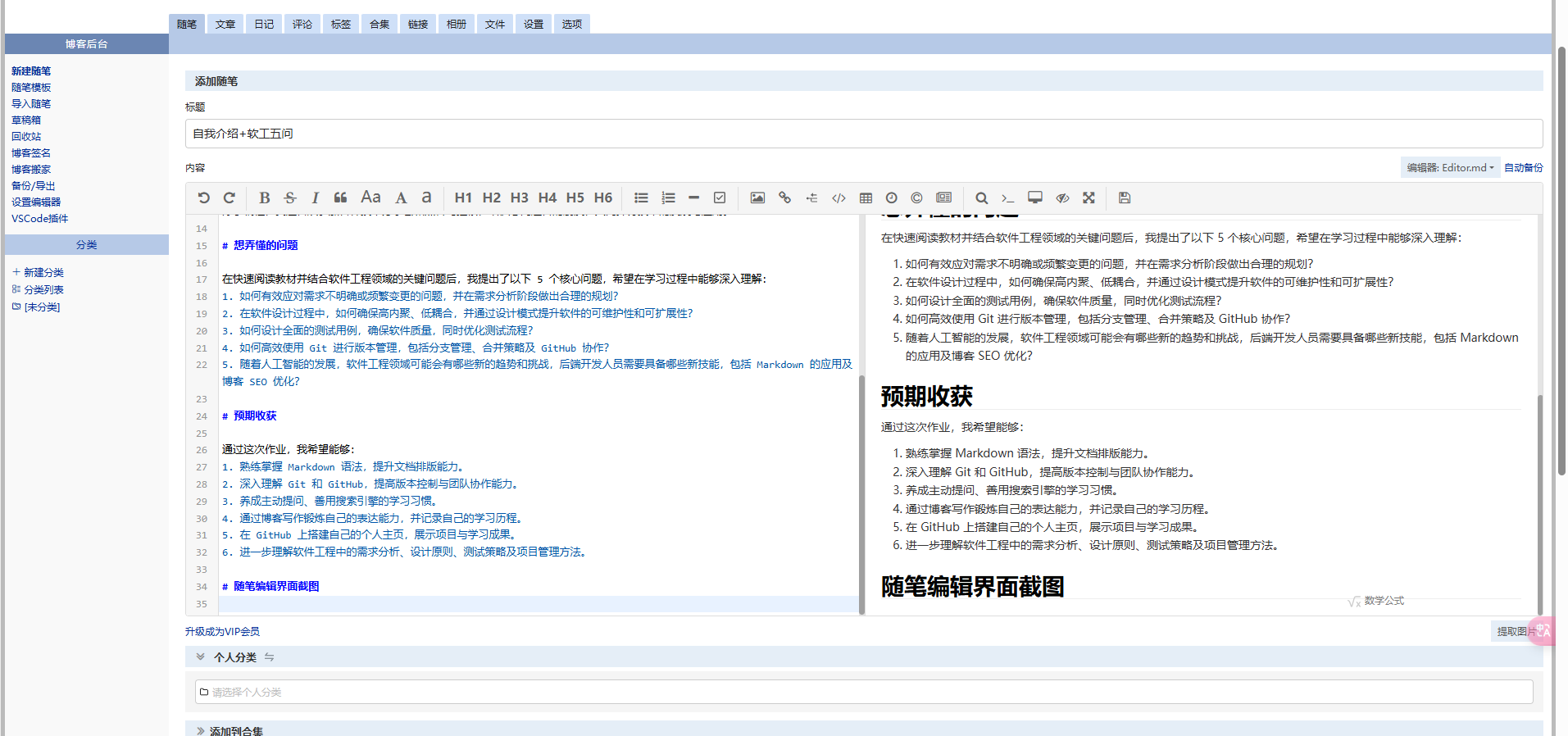
Task: Insert a hyperlink via chain icon
Action: [784, 198]
